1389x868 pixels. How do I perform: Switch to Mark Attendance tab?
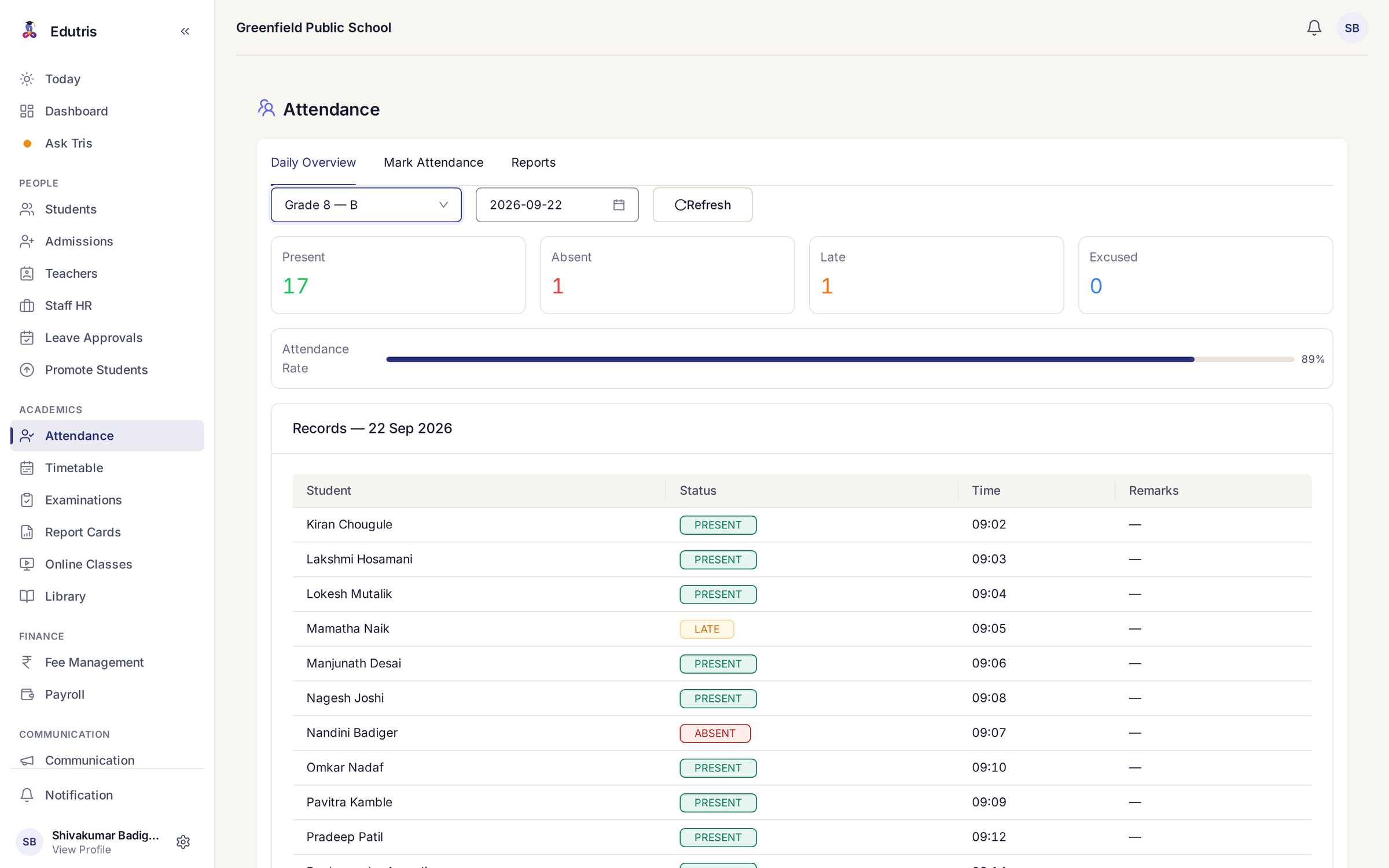click(x=433, y=163)
